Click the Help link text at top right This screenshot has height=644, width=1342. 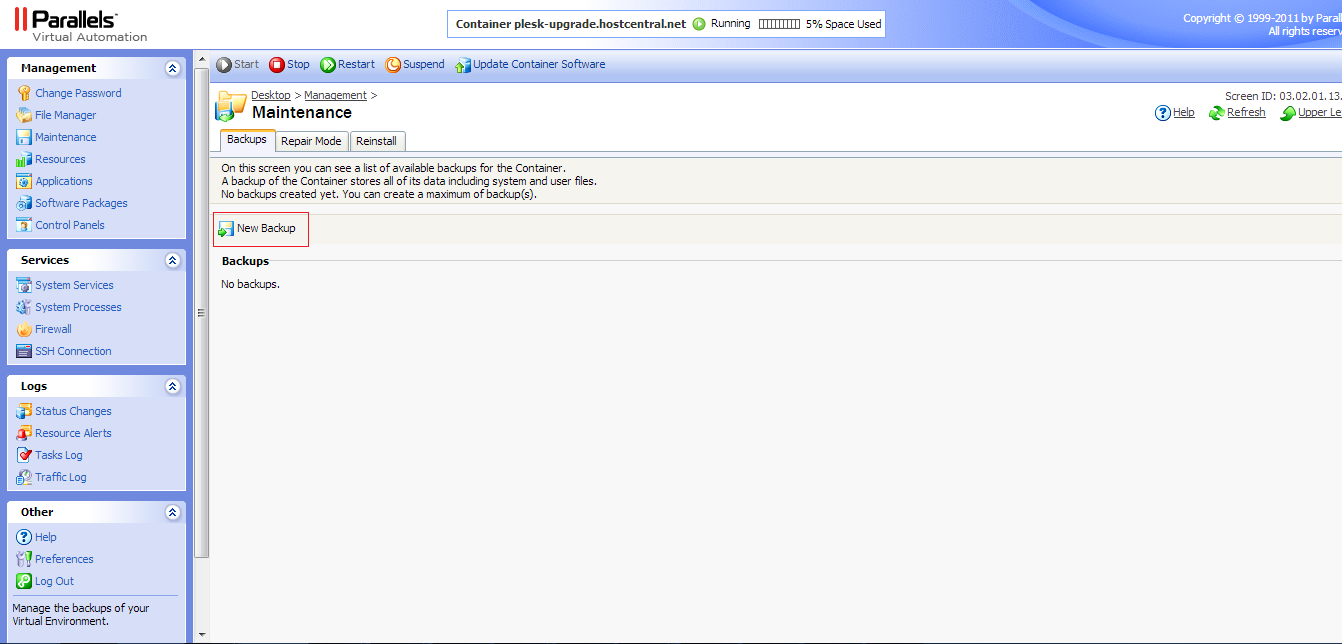point(1184,112)
